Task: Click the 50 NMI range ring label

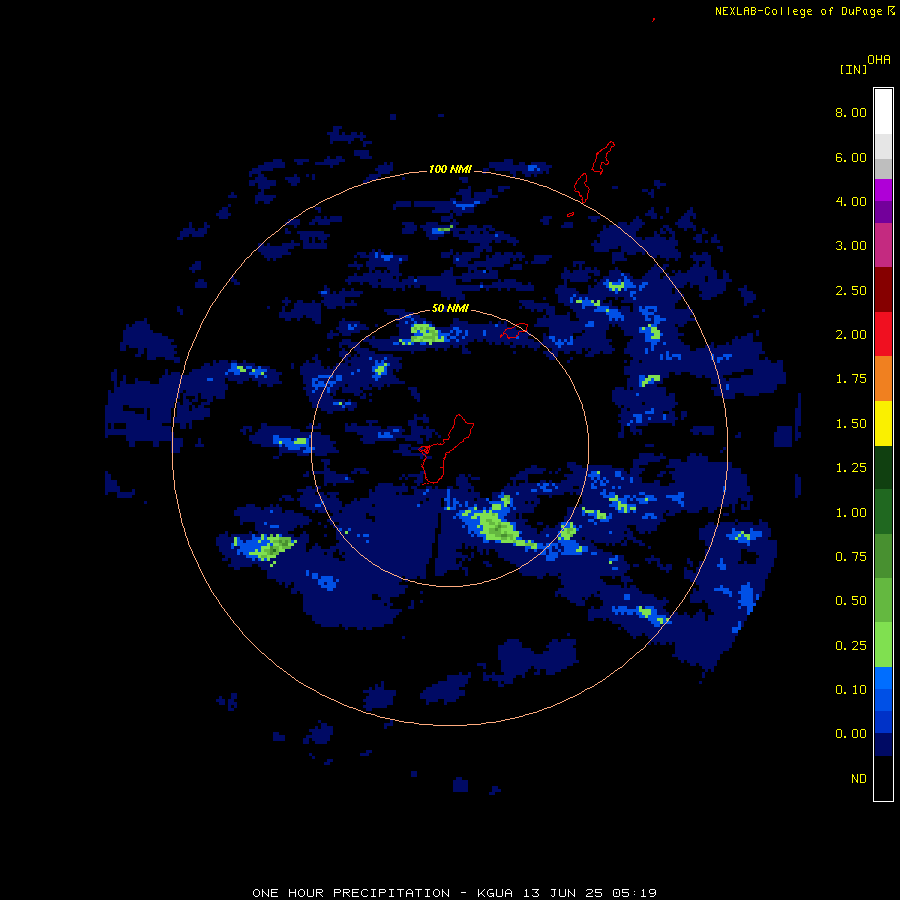Action: point(450,309)
